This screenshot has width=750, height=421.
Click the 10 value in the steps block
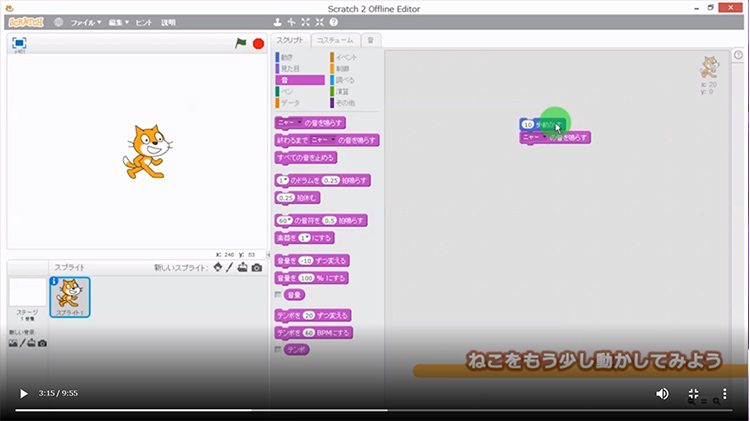click(x=528, y=124)
